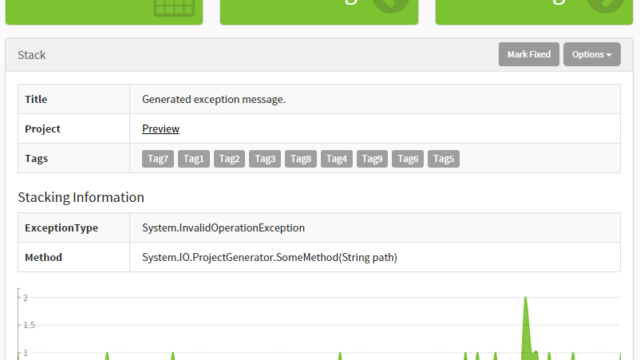640x360 pixels.
Task: Select the Tag9 tag
Action: coord(372,159)
